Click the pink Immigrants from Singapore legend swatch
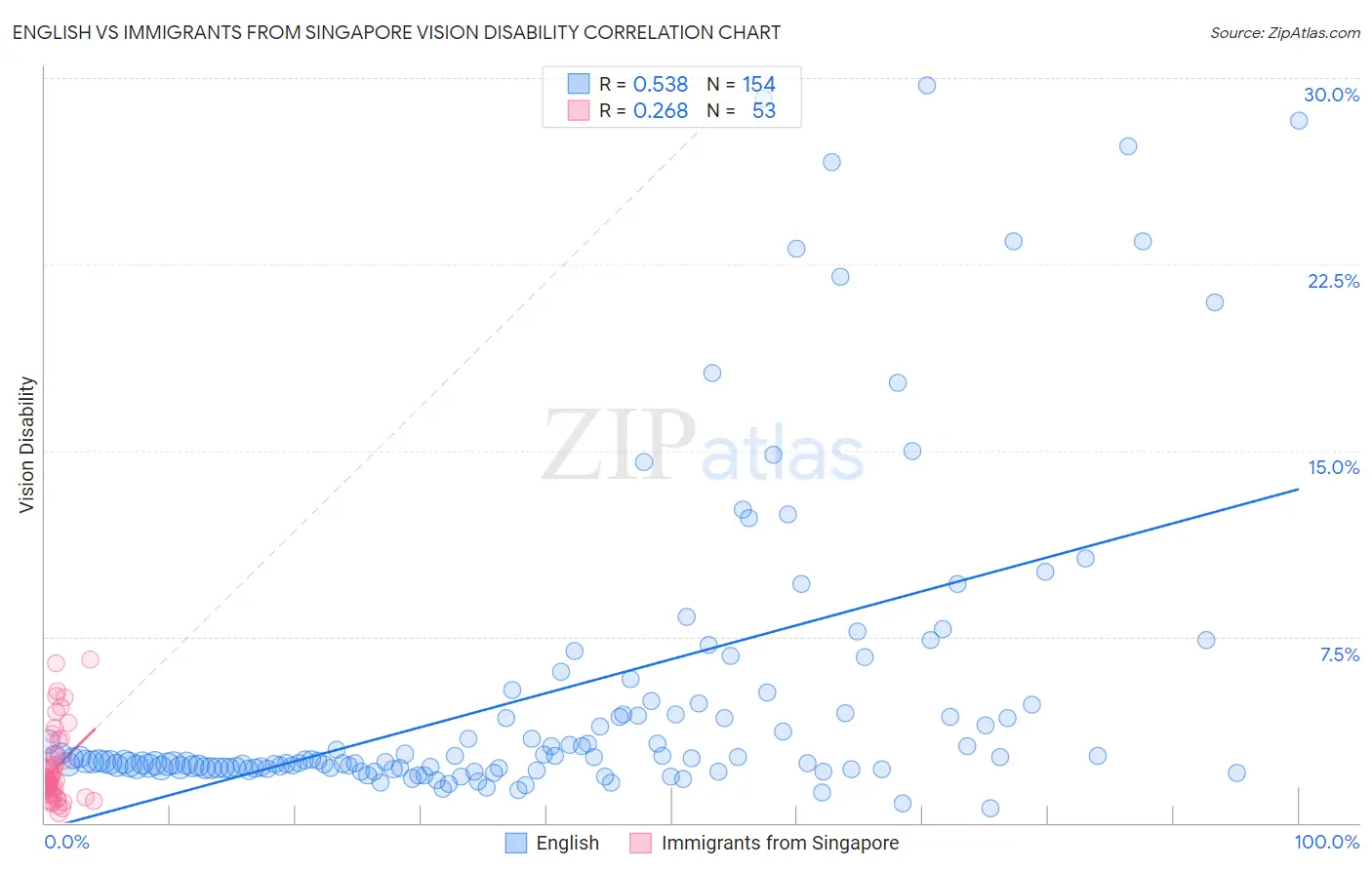Screen dimensions: 1372x870 tap(641, 843)
